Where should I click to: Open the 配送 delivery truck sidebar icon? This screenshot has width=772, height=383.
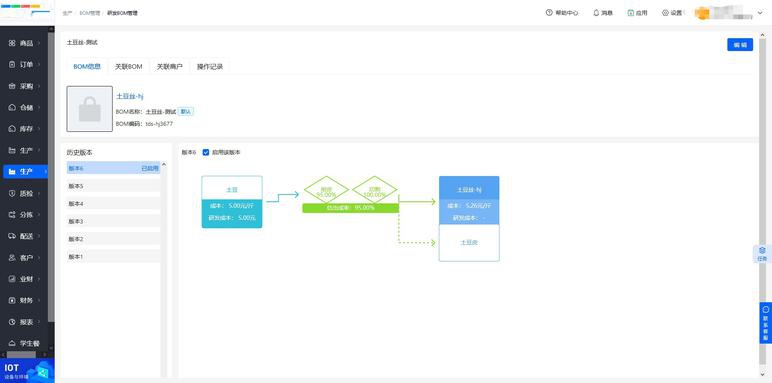pos(12,236)
